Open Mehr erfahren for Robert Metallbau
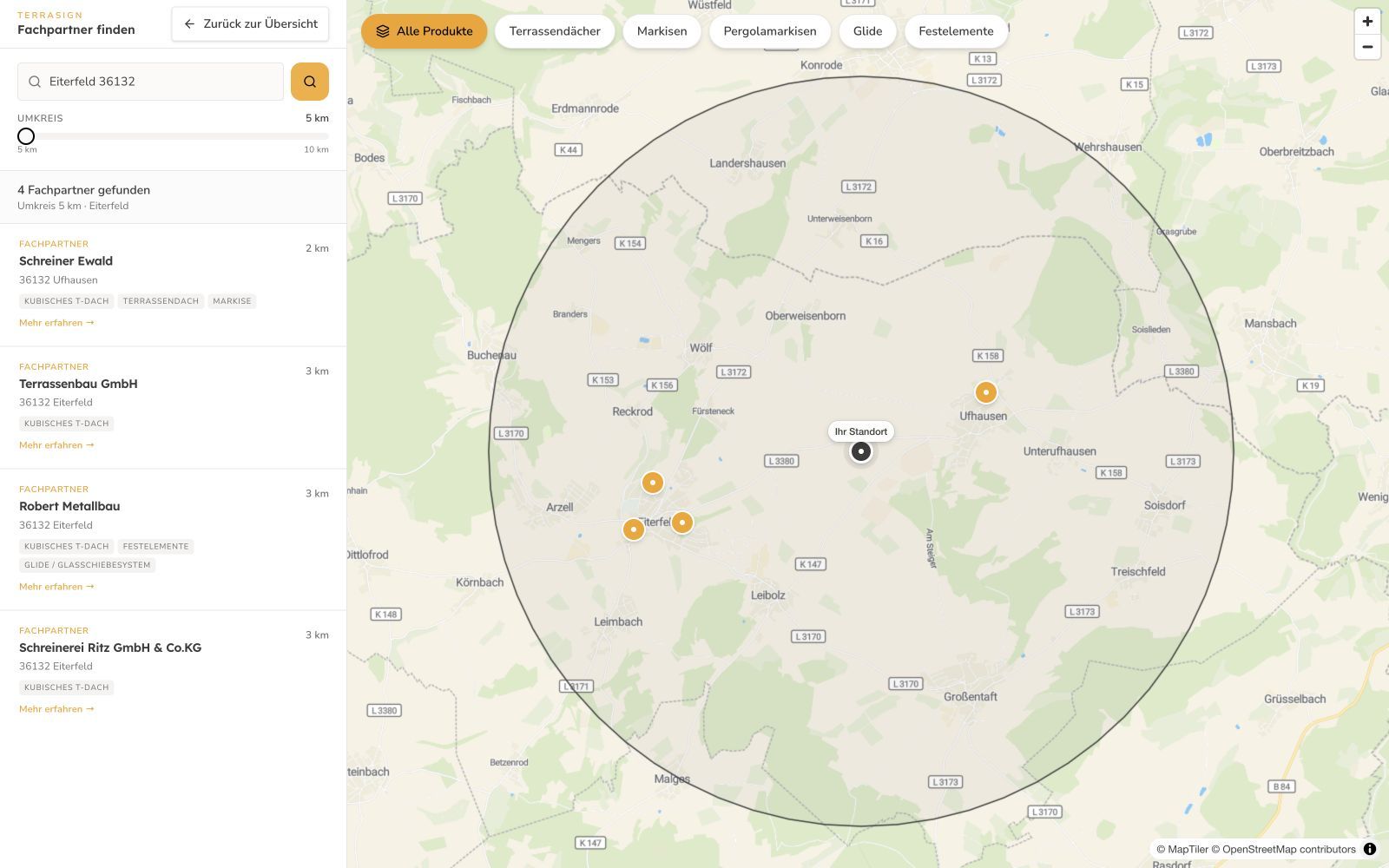The image size is (1389, 868). coord(56,587)
